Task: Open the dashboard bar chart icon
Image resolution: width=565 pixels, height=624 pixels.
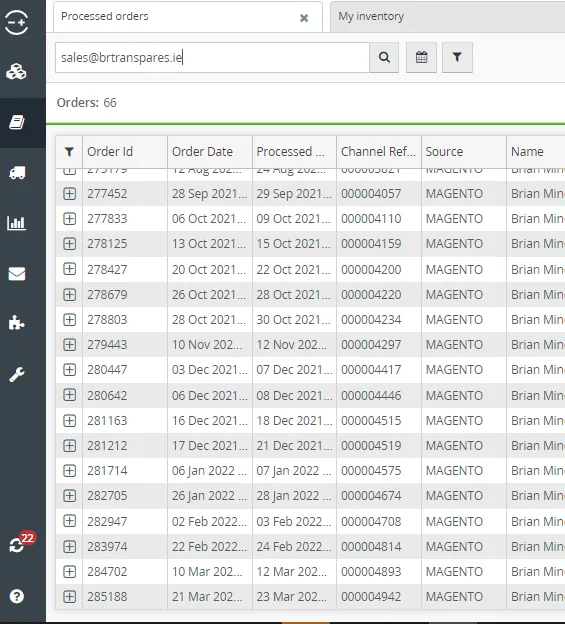Action: click(17, 223)
